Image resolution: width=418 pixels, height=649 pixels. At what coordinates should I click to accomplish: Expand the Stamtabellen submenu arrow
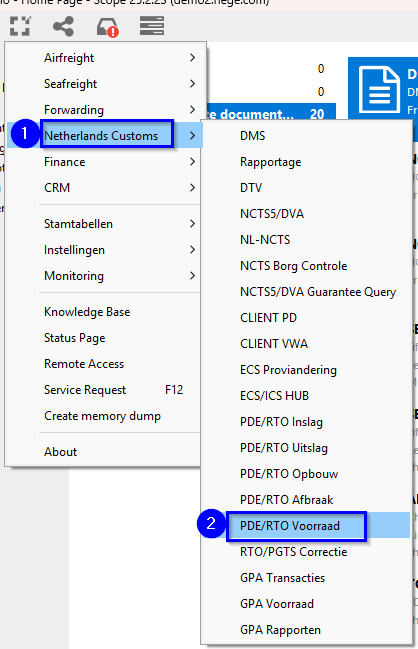click(x=192, y=224)
